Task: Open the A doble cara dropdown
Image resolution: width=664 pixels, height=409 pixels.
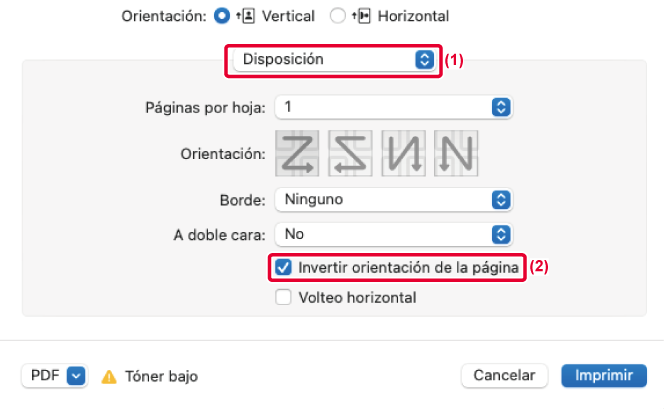Action: click(393, 234)
